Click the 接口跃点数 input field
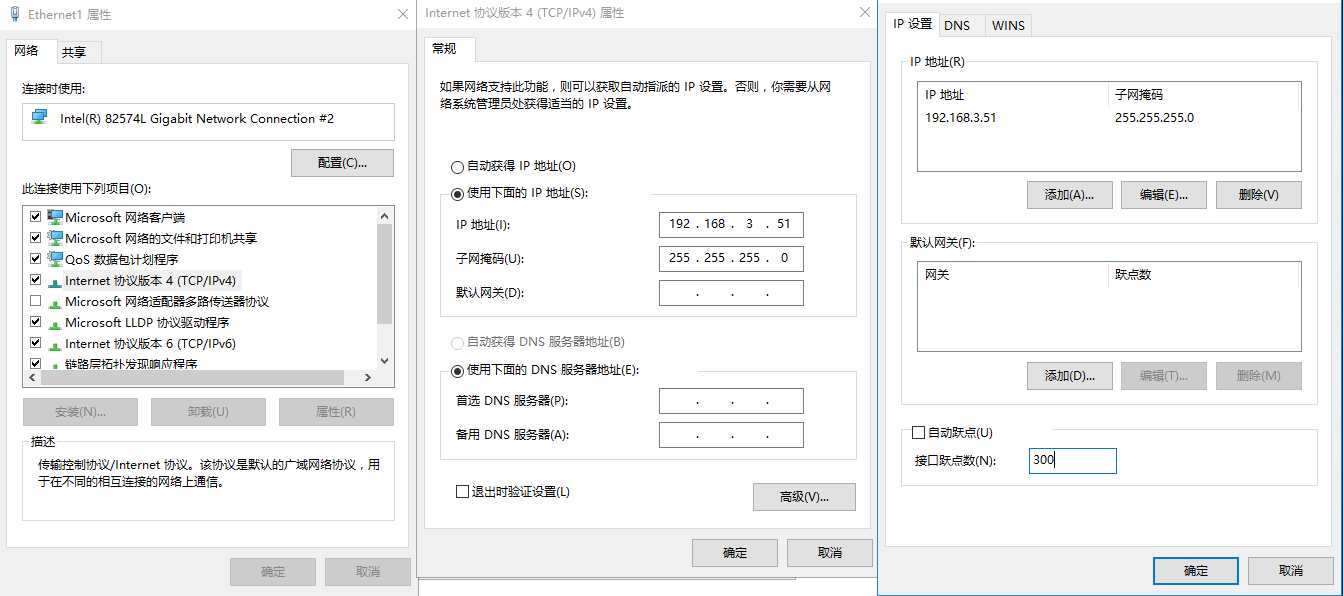Screen dimensions: 1343x596 (x=1072, y=461)
